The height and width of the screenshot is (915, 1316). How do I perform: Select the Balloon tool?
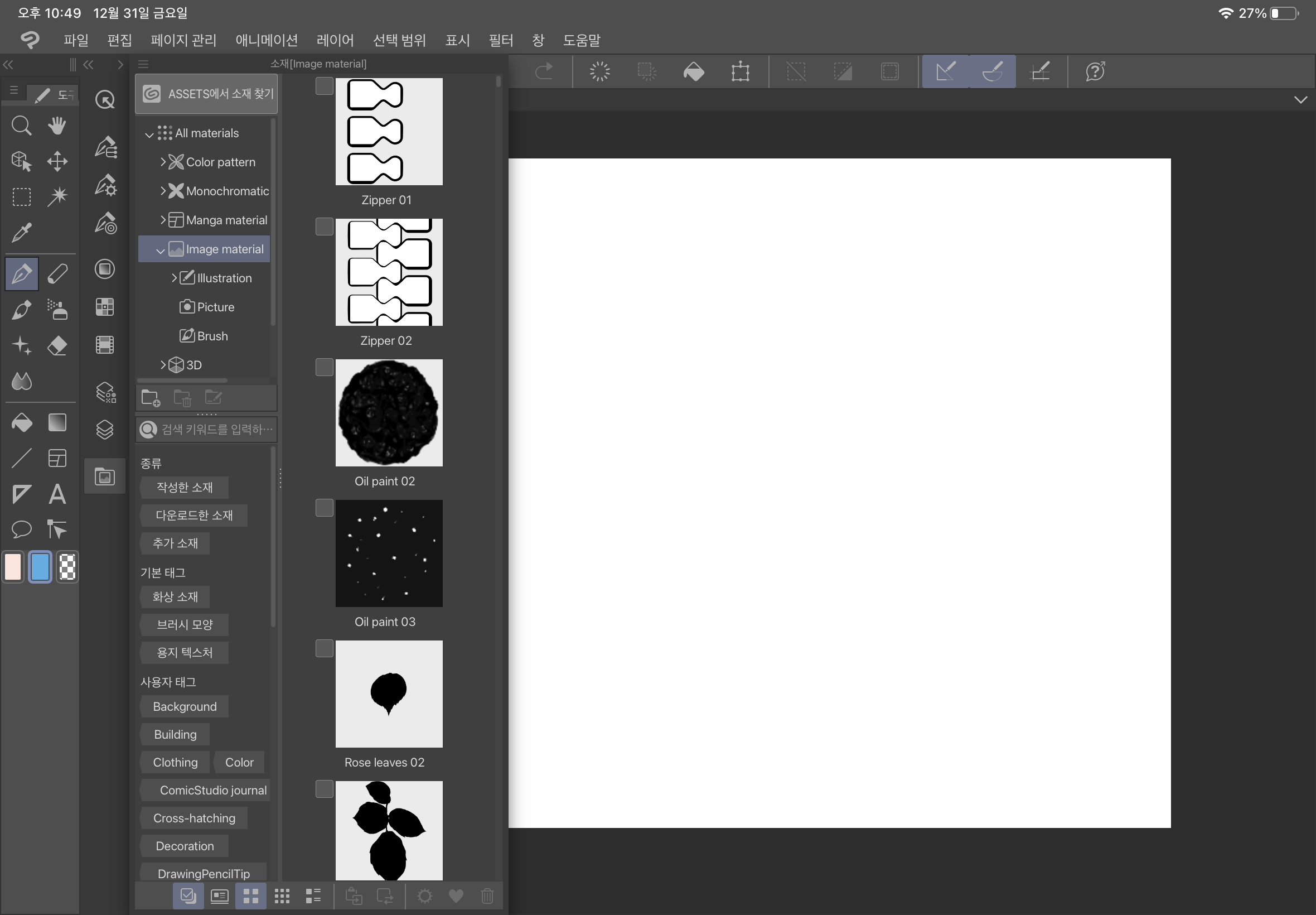[x=21, y=529]
